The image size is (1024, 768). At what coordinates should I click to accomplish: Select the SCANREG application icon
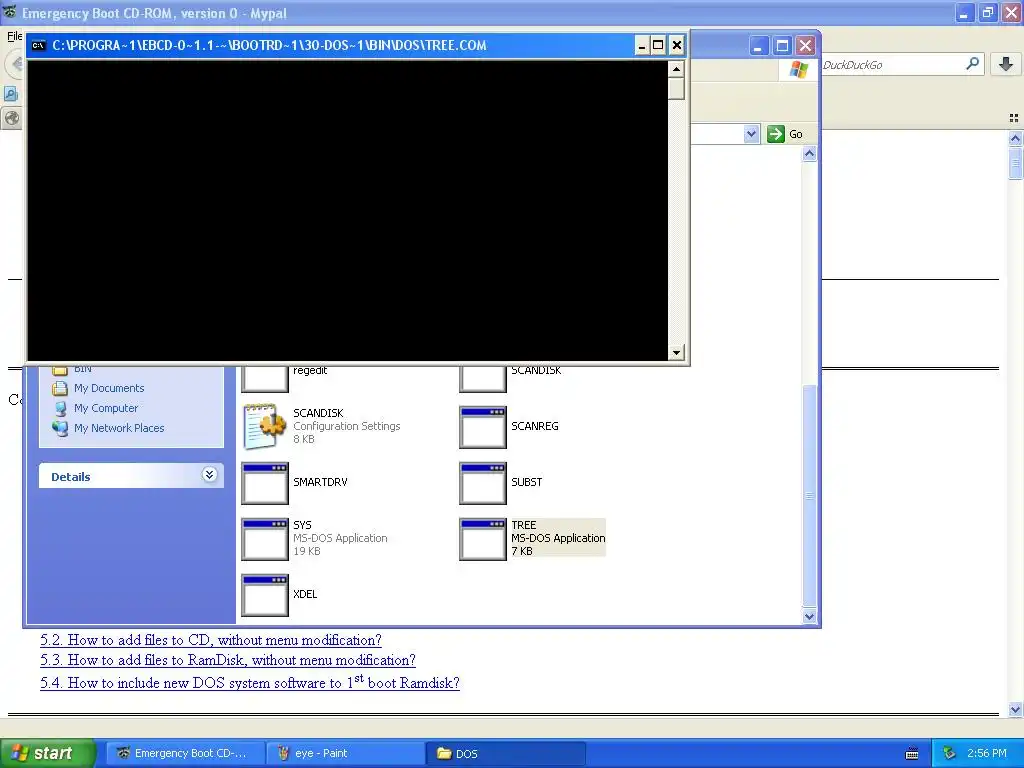click(x=483, y=427)
